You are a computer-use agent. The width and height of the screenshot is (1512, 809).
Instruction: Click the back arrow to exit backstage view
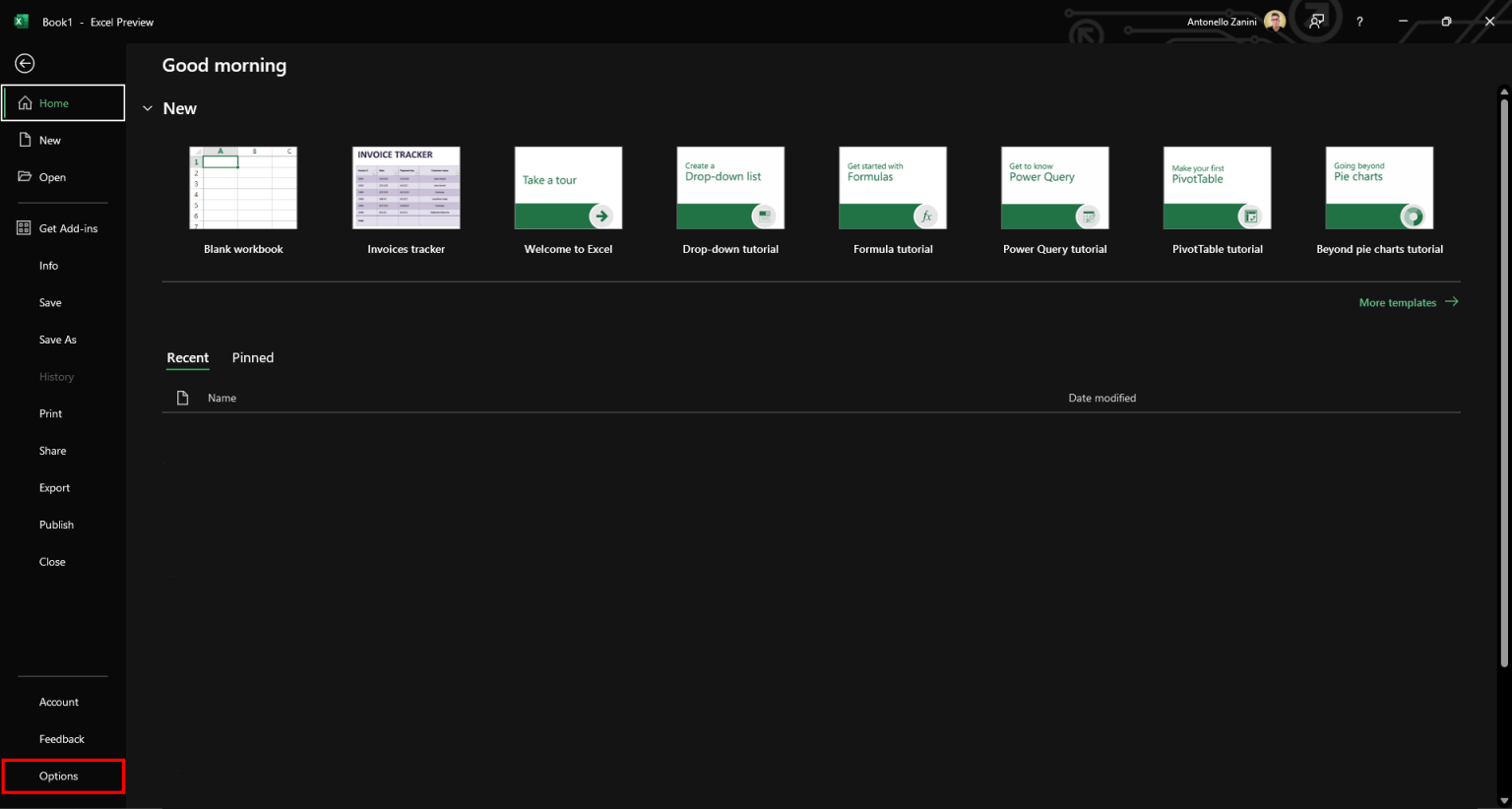point(24,63)
